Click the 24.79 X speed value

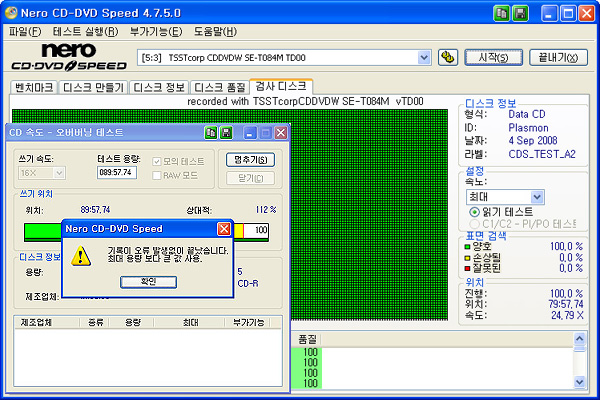567,315
